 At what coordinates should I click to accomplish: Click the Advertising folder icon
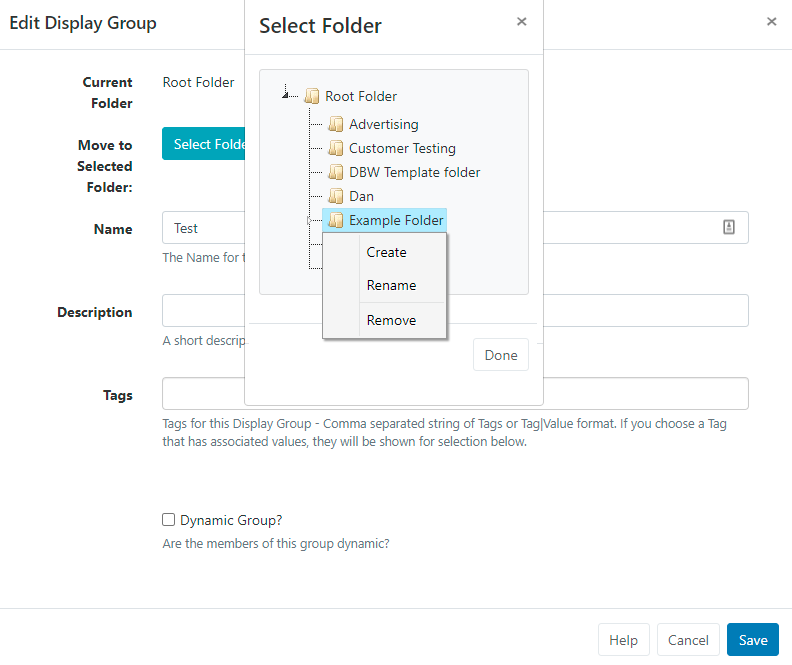335,124
